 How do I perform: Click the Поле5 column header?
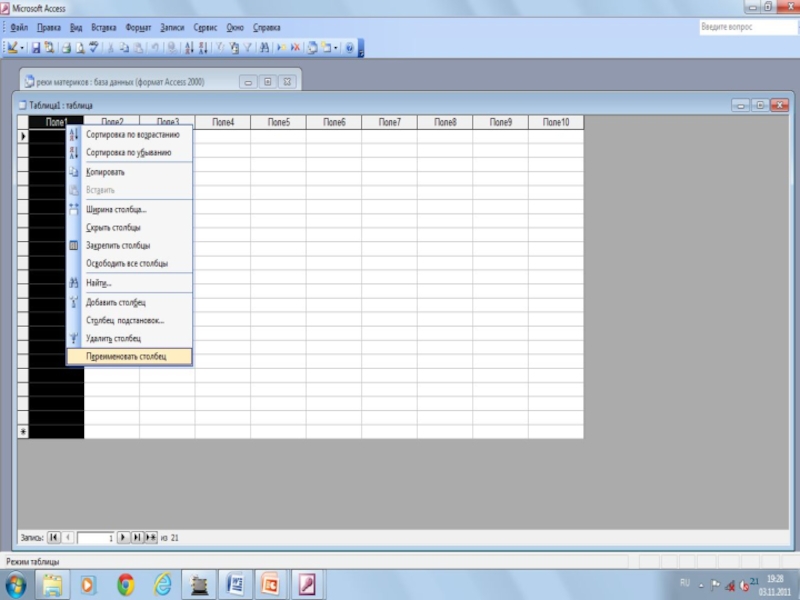(278, 122)
